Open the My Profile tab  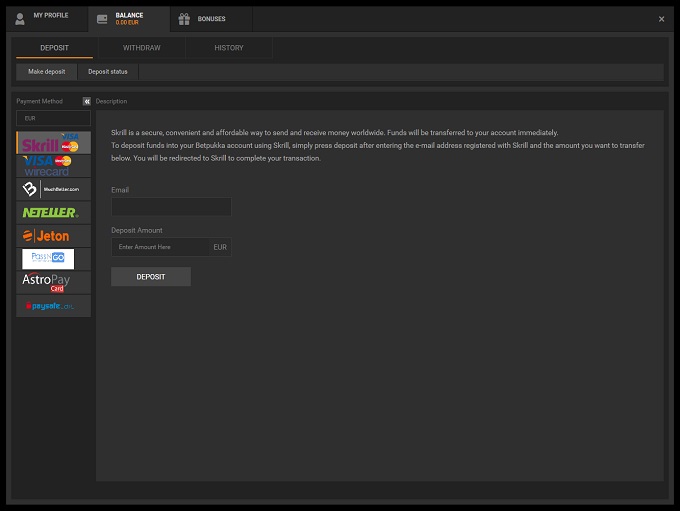pyautogui.click(x=43, y=18)
